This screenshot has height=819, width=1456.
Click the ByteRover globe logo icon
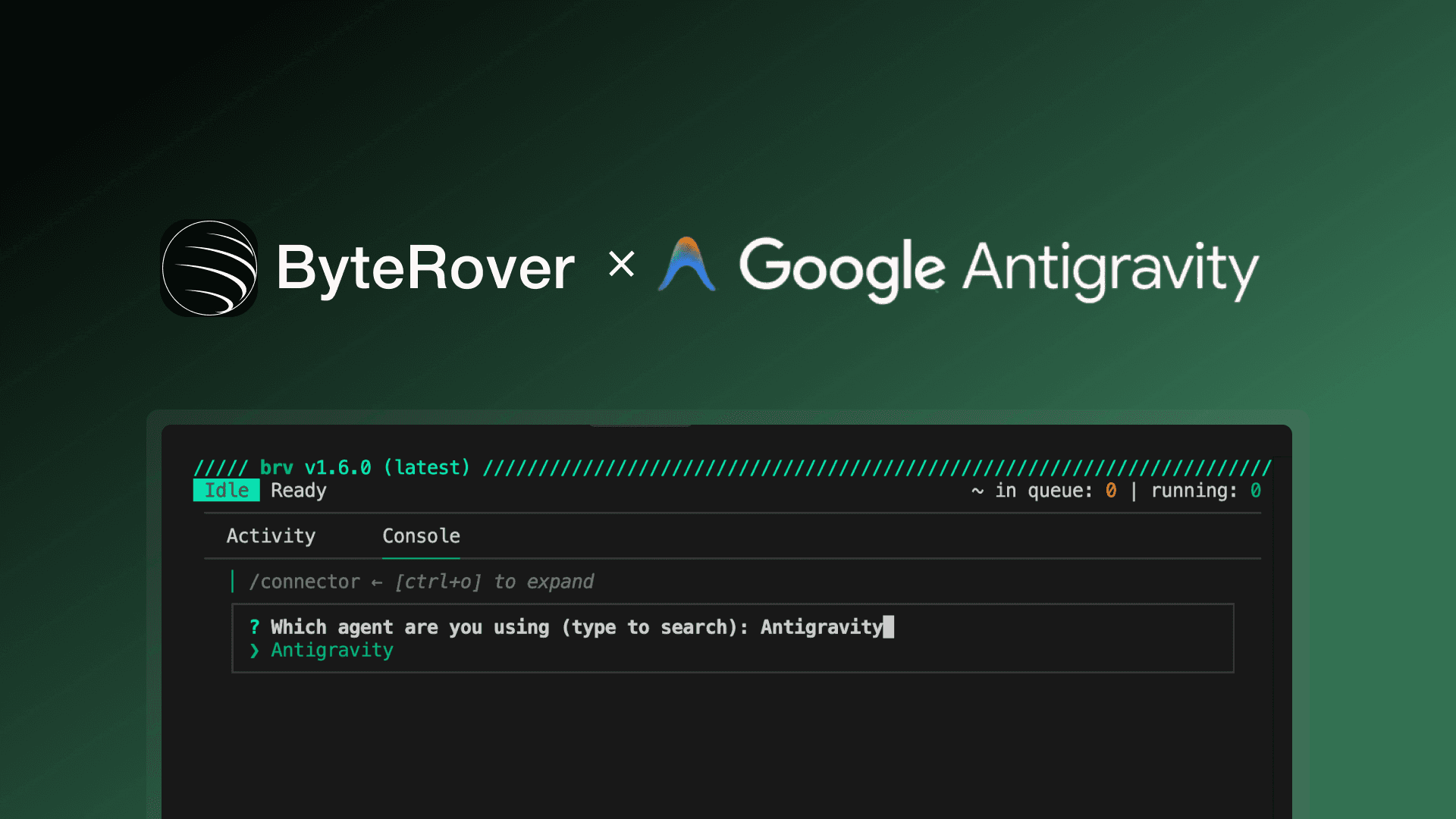[x=209, y=268]
